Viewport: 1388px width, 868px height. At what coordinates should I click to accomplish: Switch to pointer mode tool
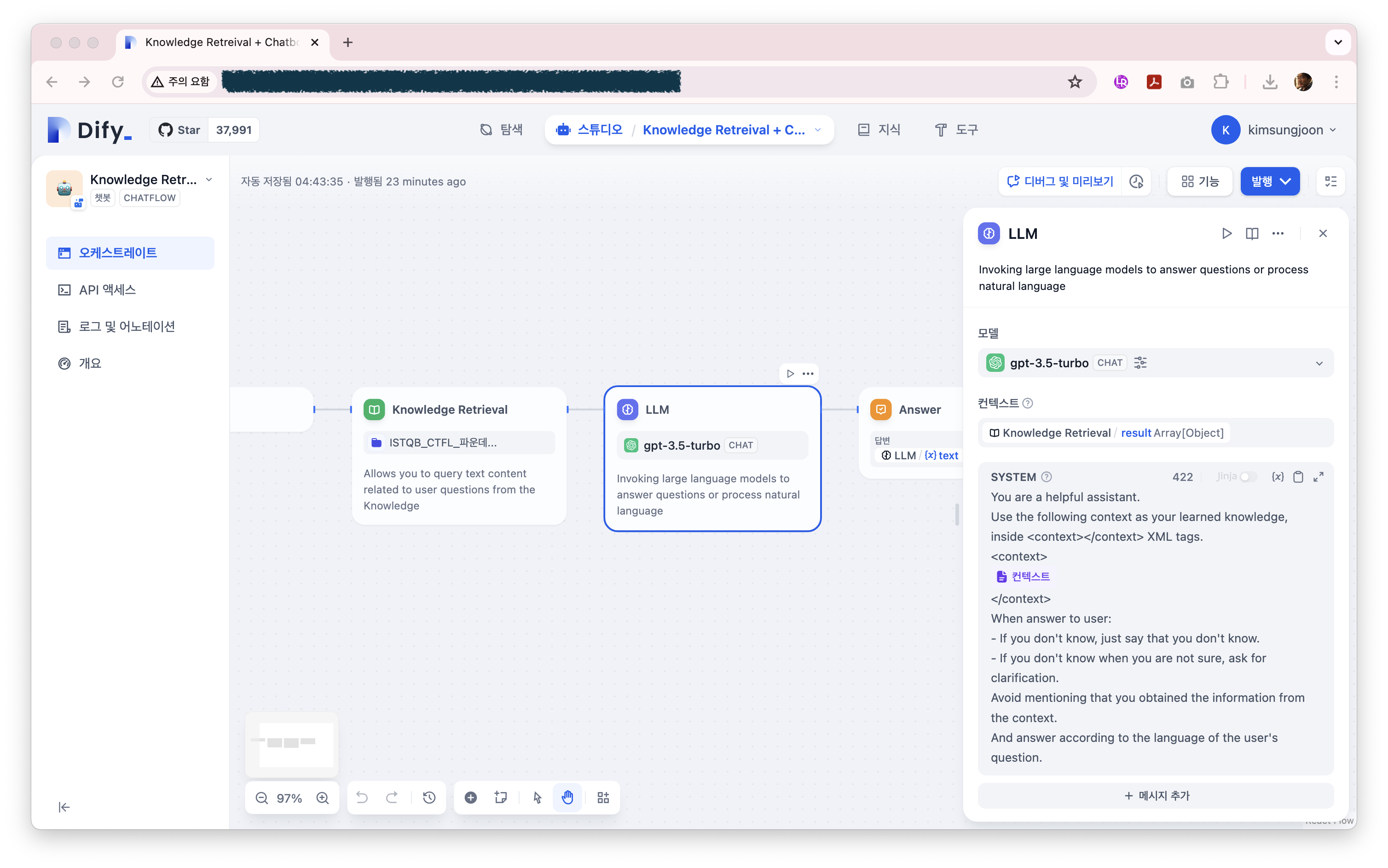click(537, 798)
